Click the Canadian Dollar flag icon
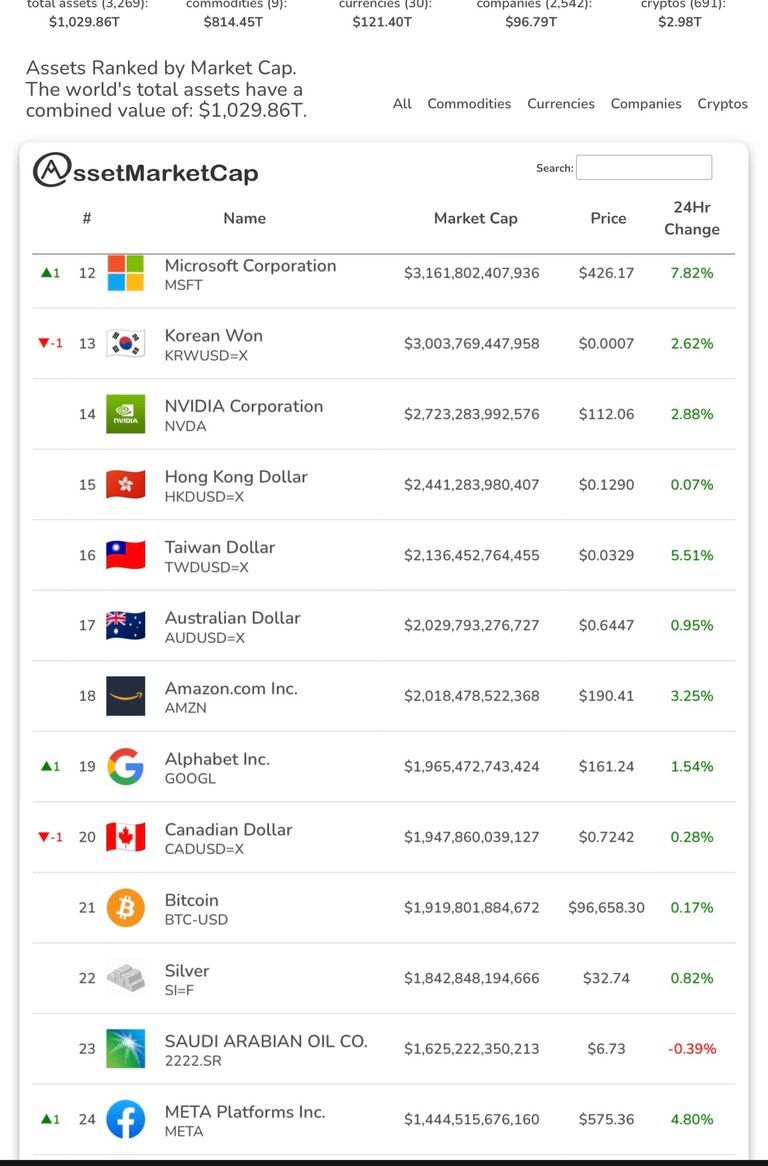 (x=125, y=837)
